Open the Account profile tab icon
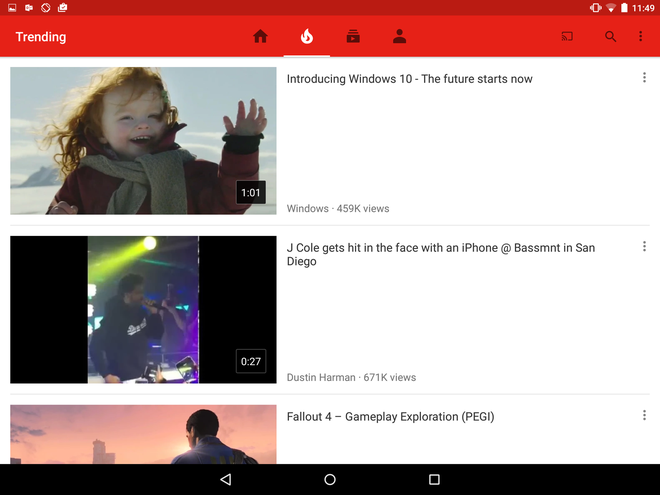The width and height of the screenshot is (660, 495). coord(399,37)
